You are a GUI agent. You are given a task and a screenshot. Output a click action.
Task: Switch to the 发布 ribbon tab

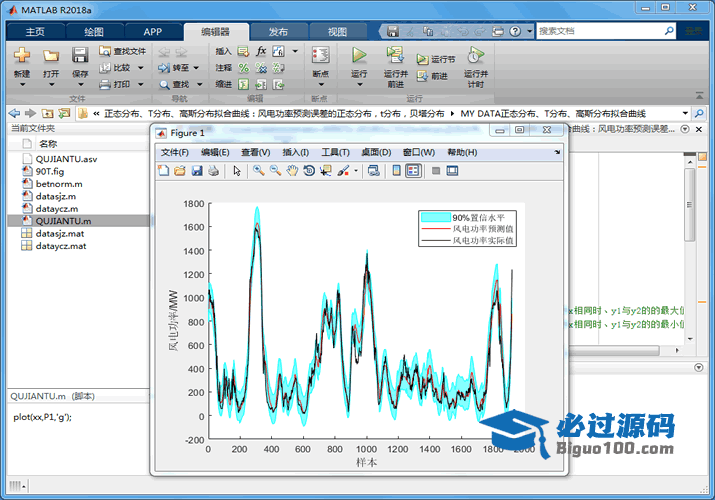[277, 31]
